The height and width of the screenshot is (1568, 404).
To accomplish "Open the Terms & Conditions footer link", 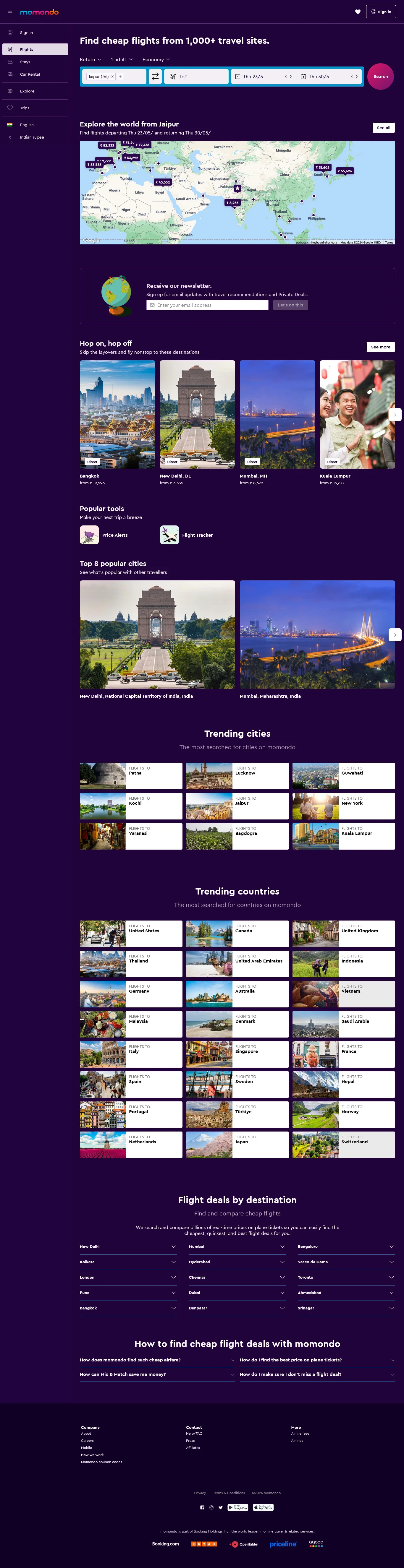I will point(229,1493).
